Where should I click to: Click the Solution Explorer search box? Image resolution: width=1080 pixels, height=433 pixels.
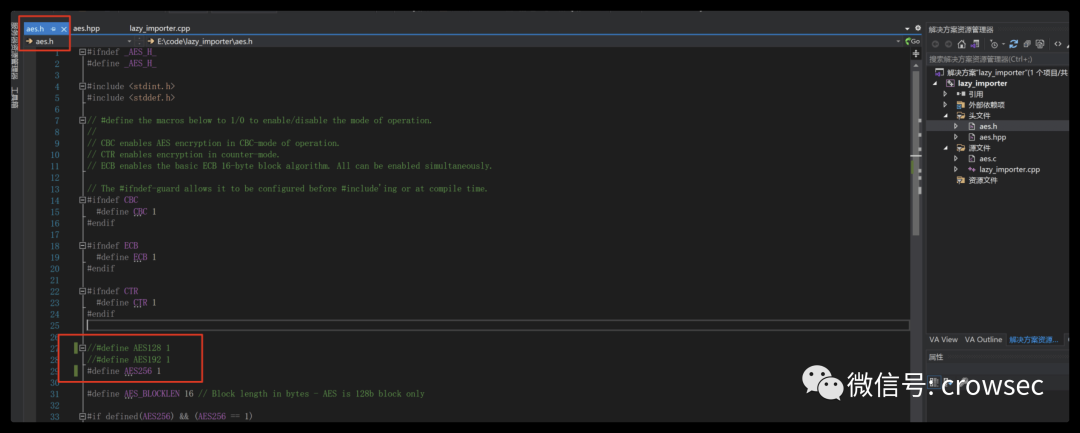(x=997, y=59)
